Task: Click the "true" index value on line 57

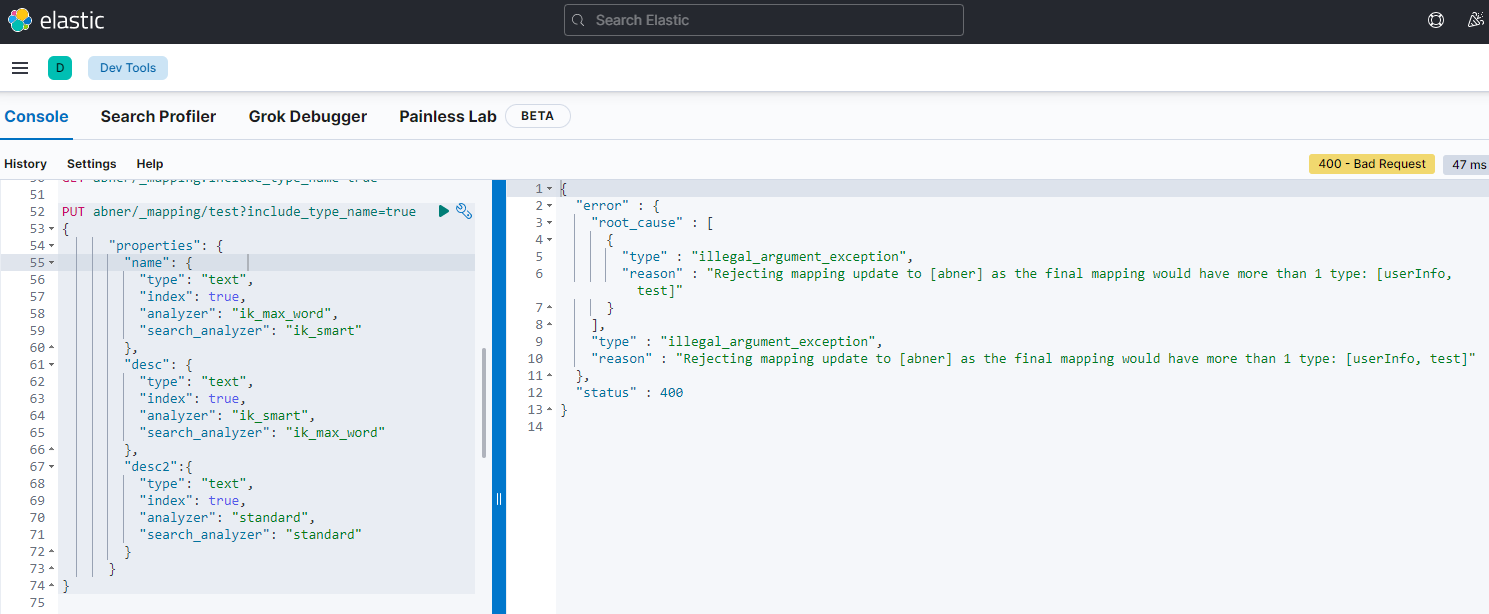Action: [x=224, y=297]
